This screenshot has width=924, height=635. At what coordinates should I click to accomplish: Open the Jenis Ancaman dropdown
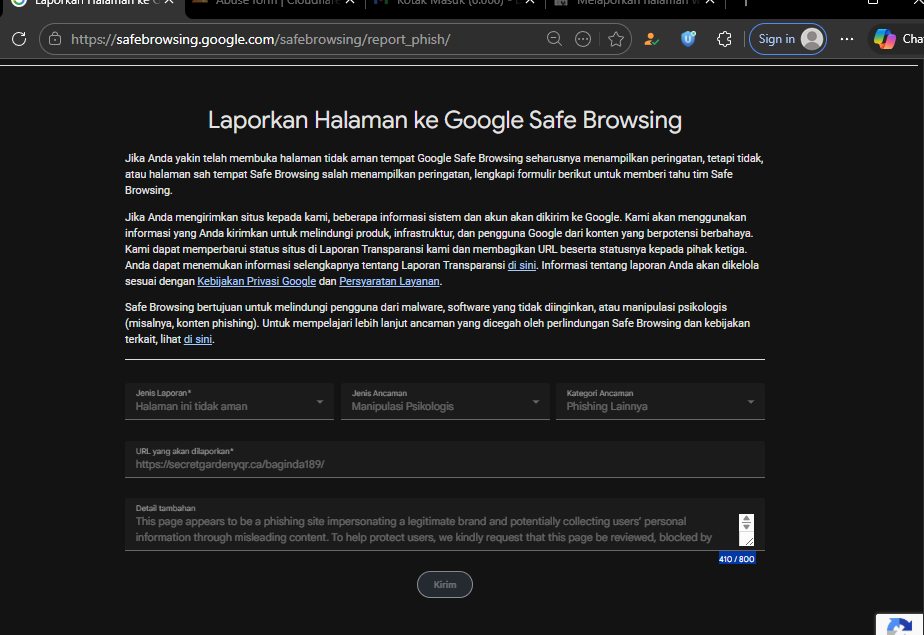point(445,401)
